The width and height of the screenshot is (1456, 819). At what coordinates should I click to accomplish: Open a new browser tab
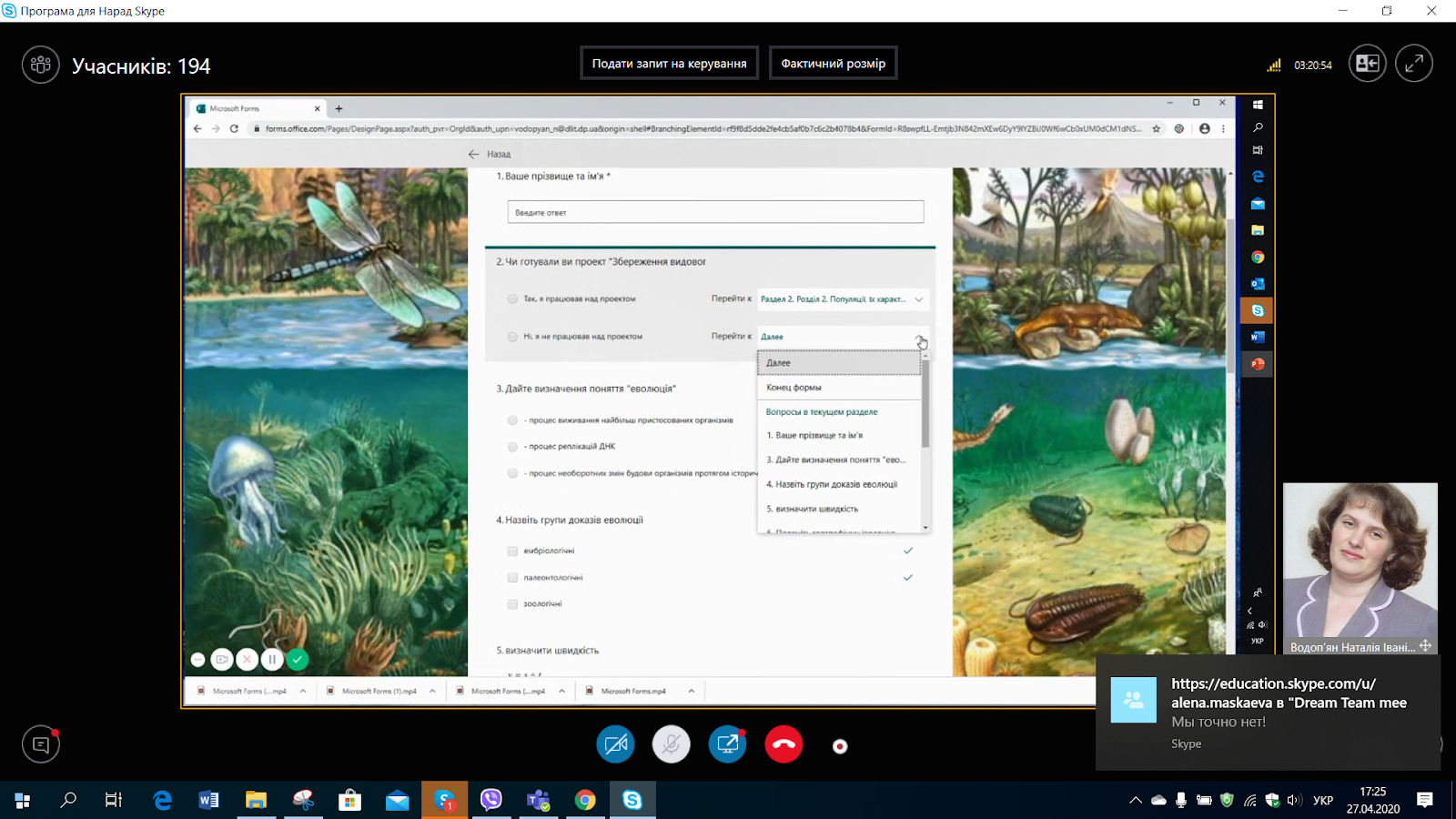click(x=339, y=108)
